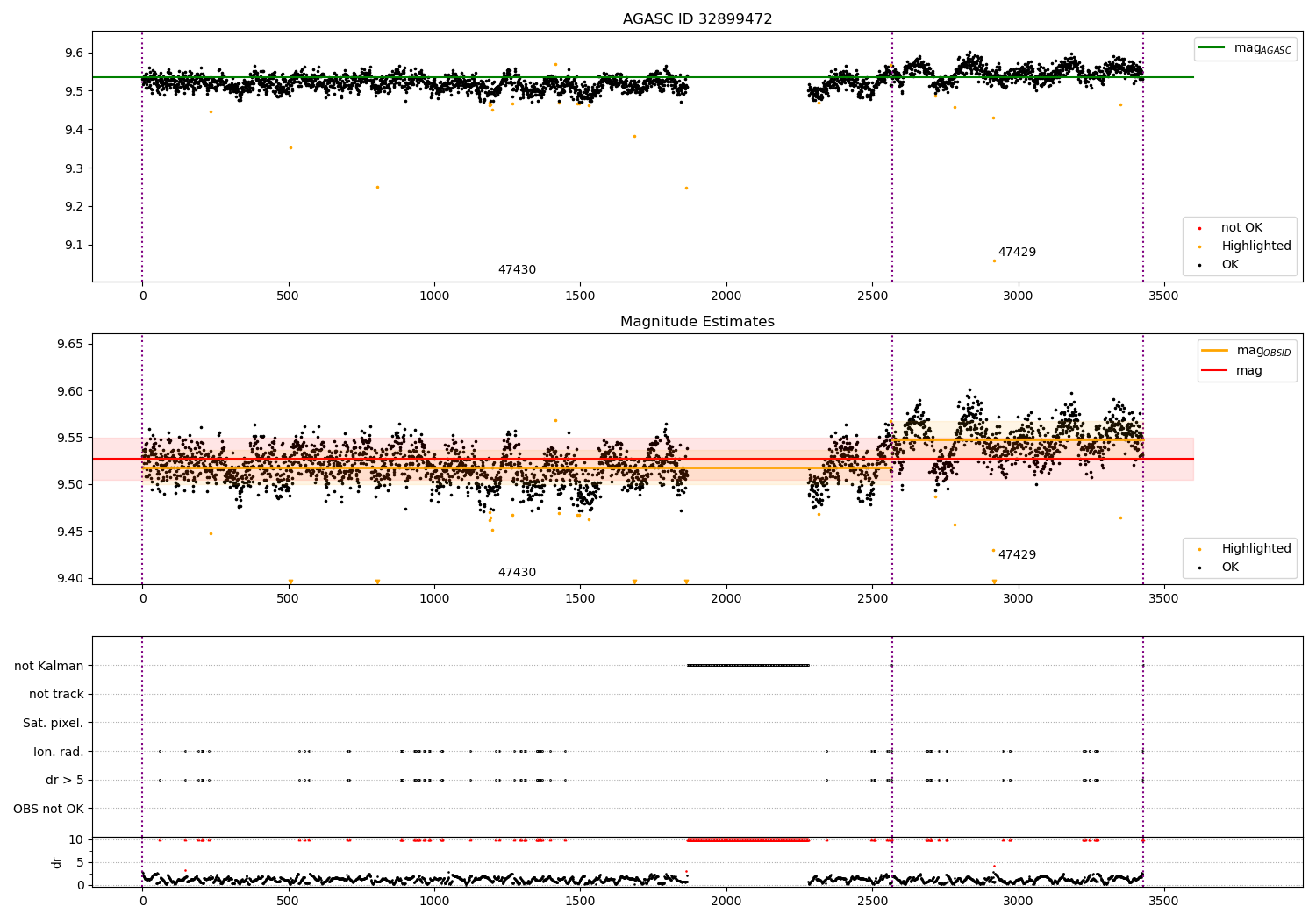Click the red saturated dr bar near 2000
The width and height of the screenshot is (1316, 921).
click(747, 839)
